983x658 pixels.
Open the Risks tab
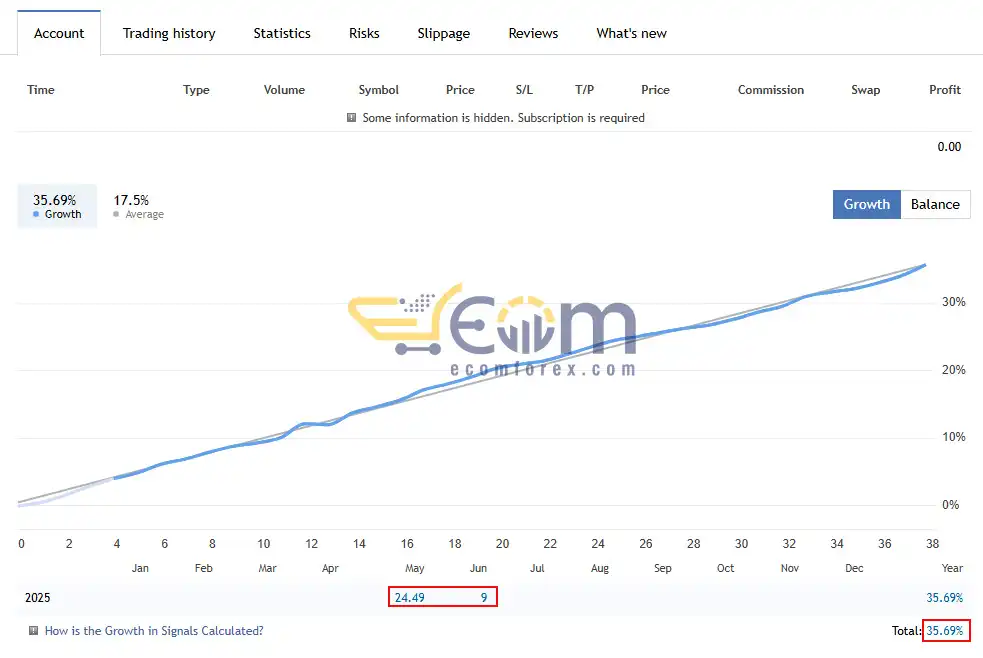[x=364, y=33]
